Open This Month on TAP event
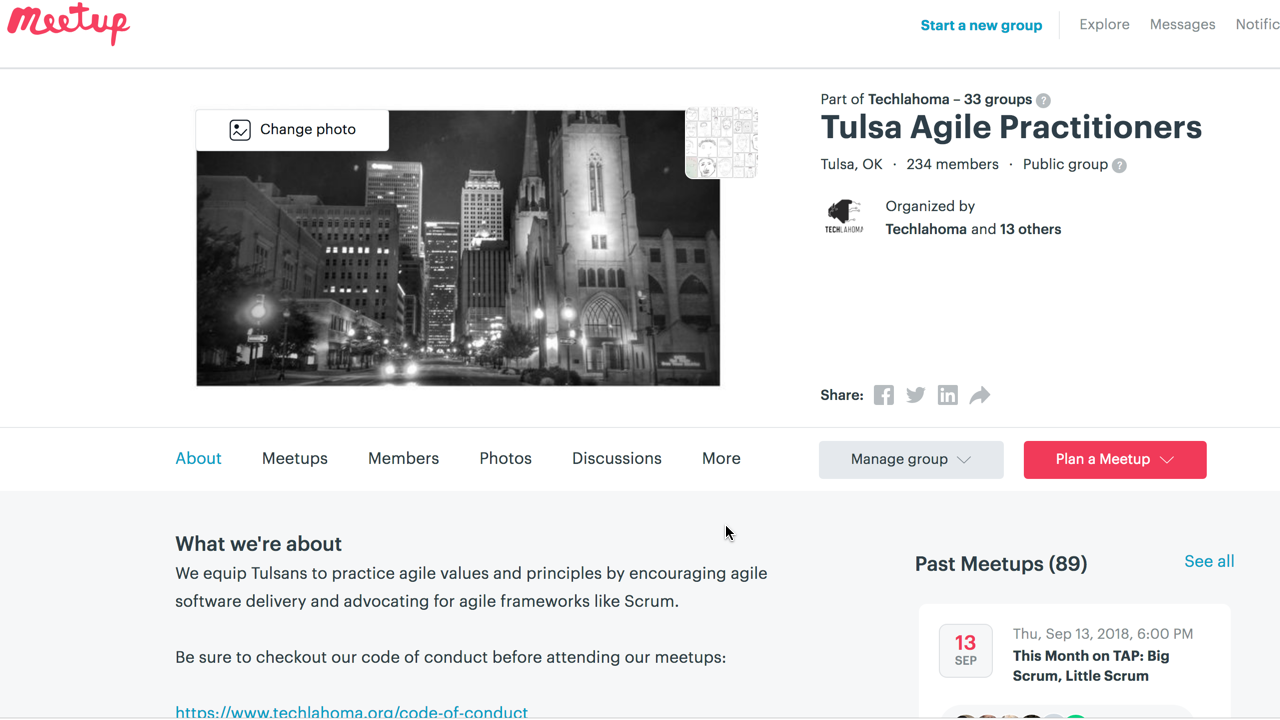 pos(1091,666)
